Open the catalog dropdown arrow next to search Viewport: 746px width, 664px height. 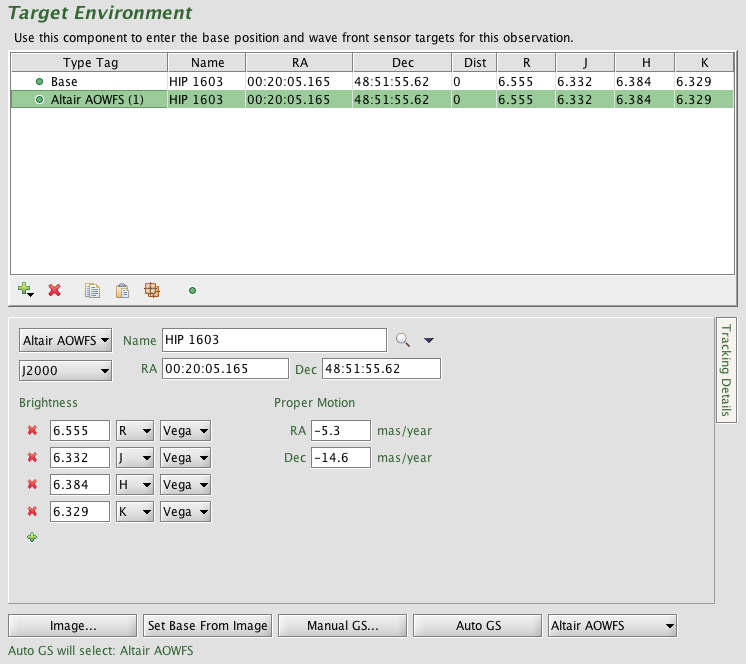coord(429,340)
